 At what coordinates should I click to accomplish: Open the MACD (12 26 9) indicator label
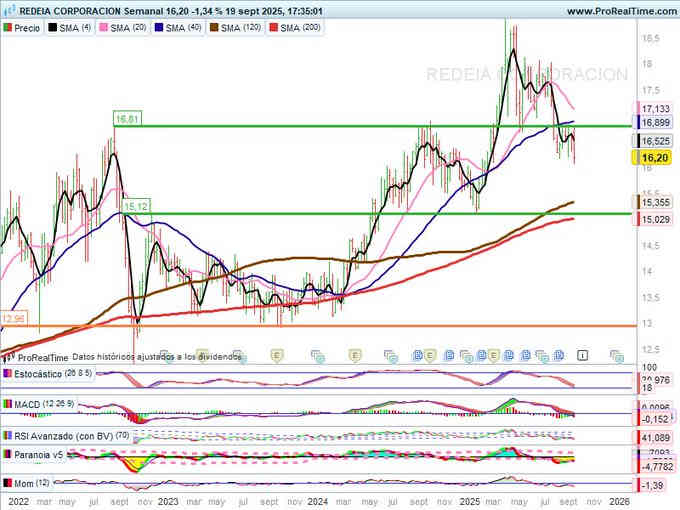(44, 404)
